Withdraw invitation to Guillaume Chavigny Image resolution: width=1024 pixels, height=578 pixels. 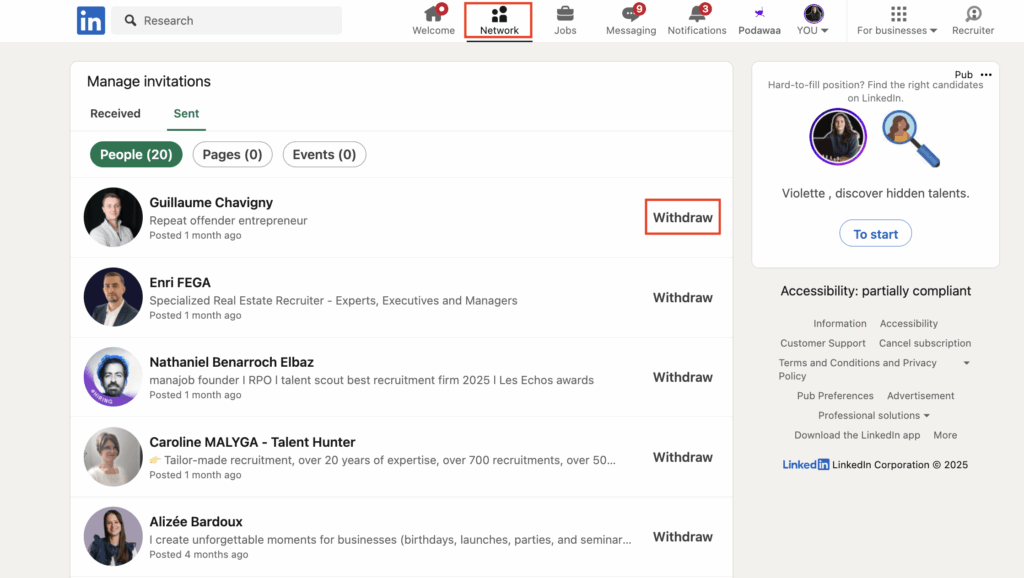pyautogui.click(x=682, y=217)
